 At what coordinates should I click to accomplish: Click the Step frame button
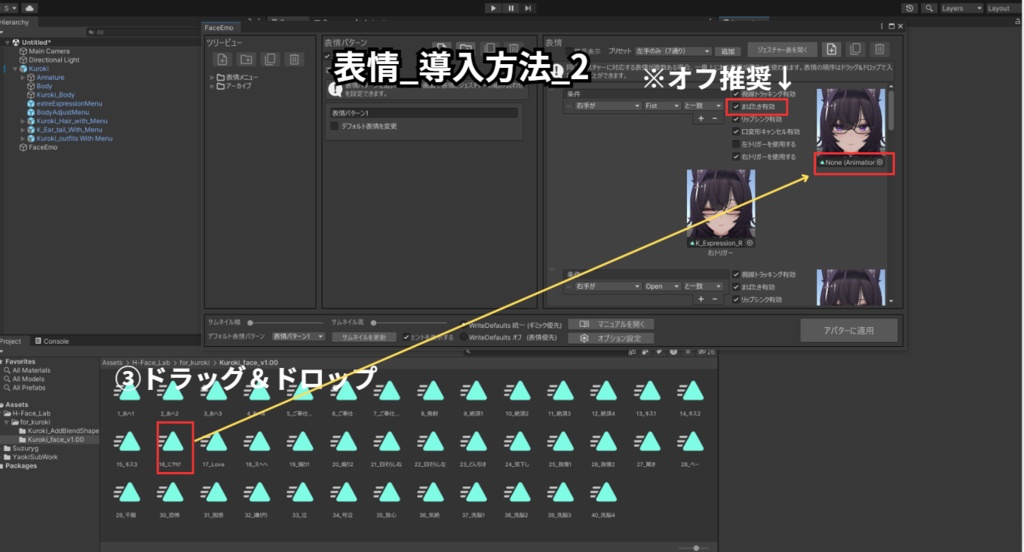point(528,8)
